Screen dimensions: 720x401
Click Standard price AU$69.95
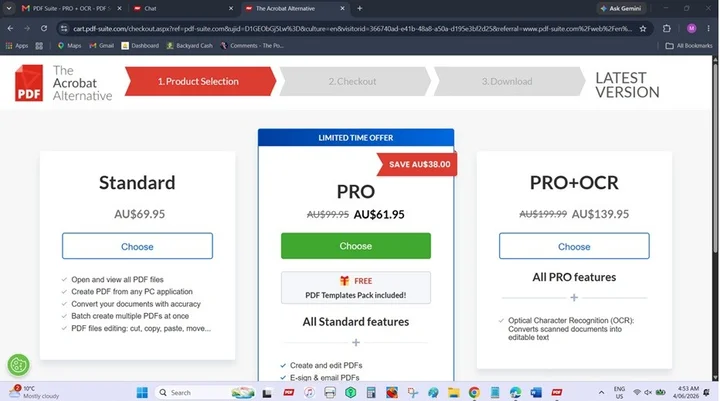click(x=140, y=214)
